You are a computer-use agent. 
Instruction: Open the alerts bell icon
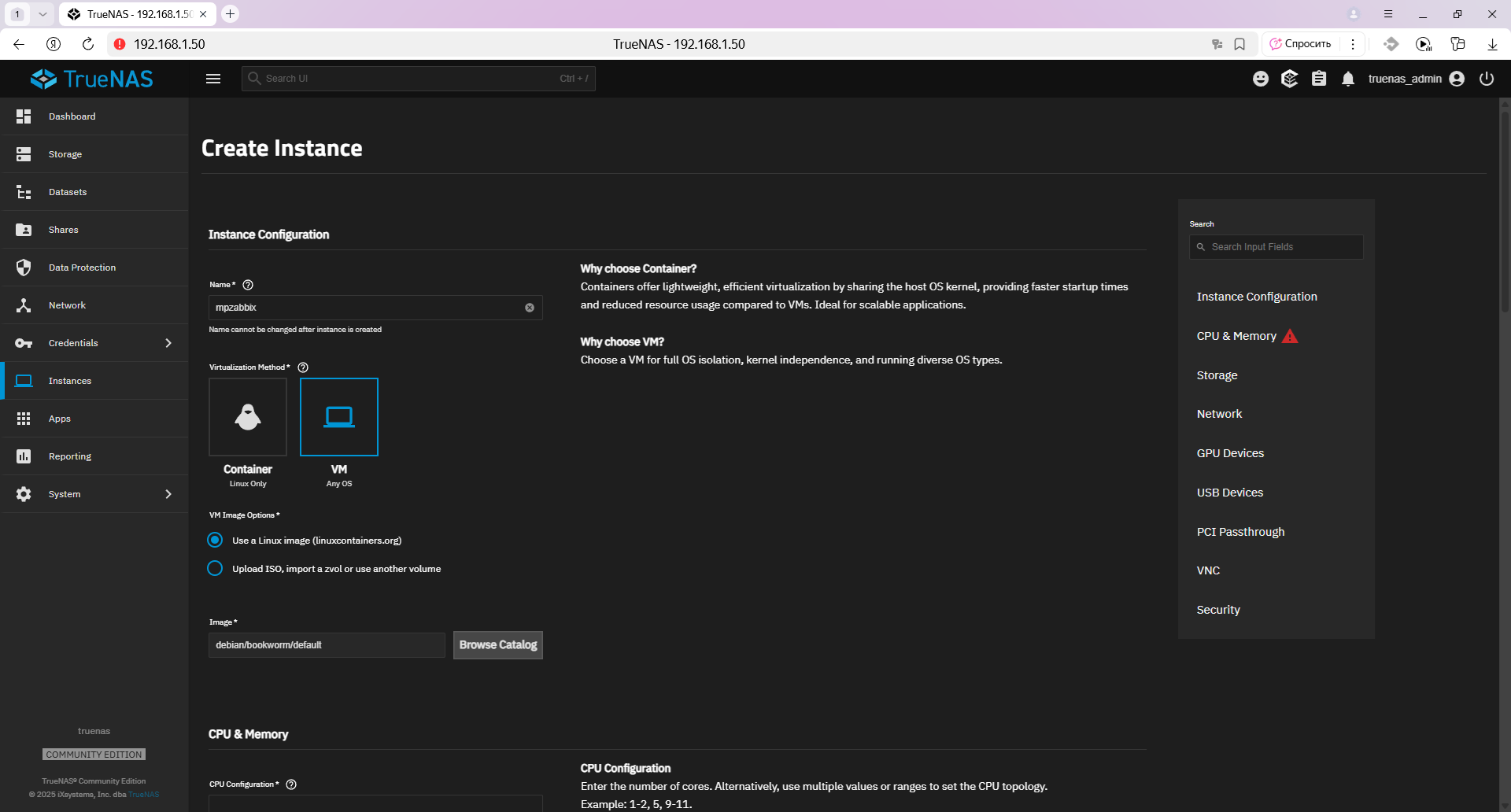point(1348,79)
